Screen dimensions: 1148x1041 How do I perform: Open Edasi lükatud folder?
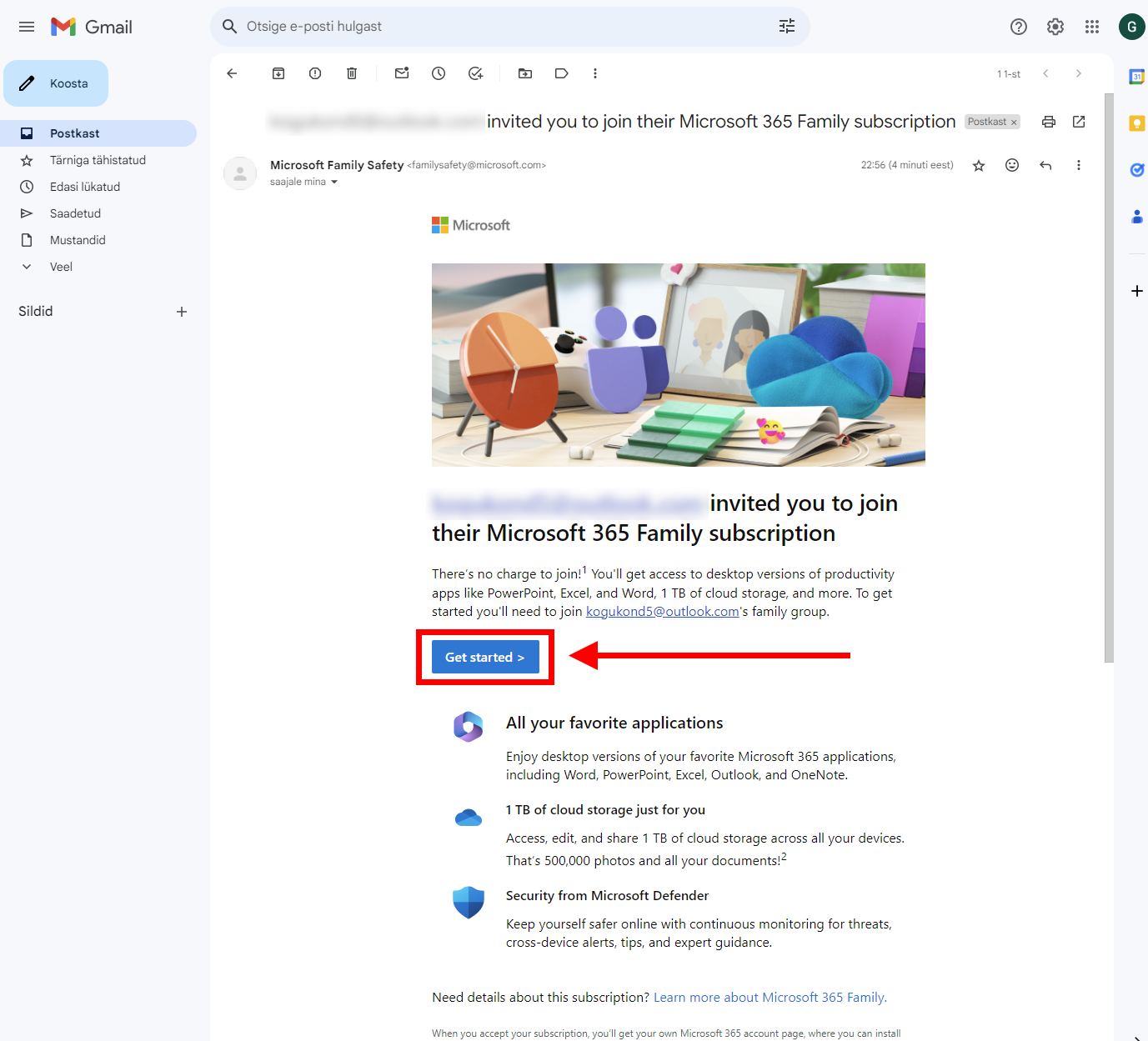click(x=98, y=187)
